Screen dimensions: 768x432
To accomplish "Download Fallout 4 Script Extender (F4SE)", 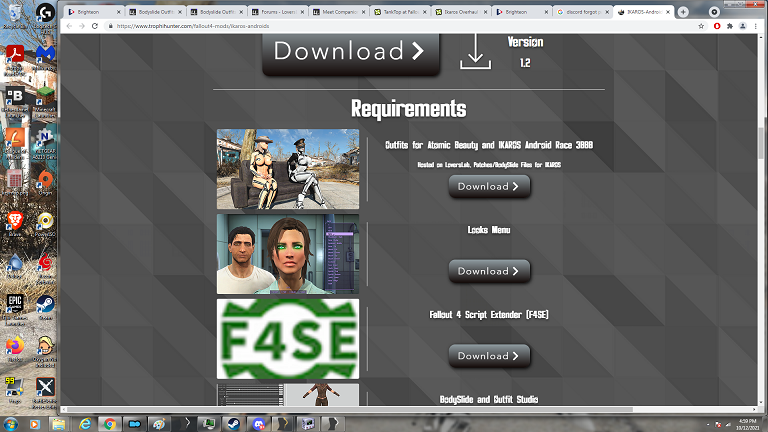I will tap(489, 356).
